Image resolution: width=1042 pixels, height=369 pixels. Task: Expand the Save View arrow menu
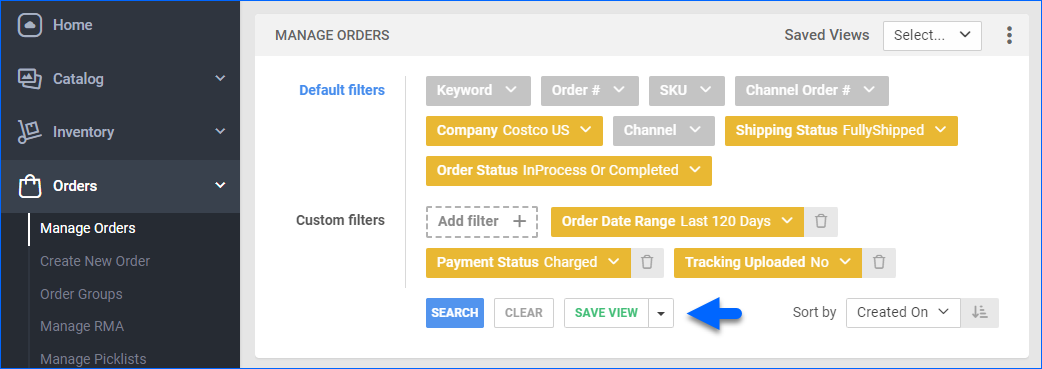tap(661, 313)
